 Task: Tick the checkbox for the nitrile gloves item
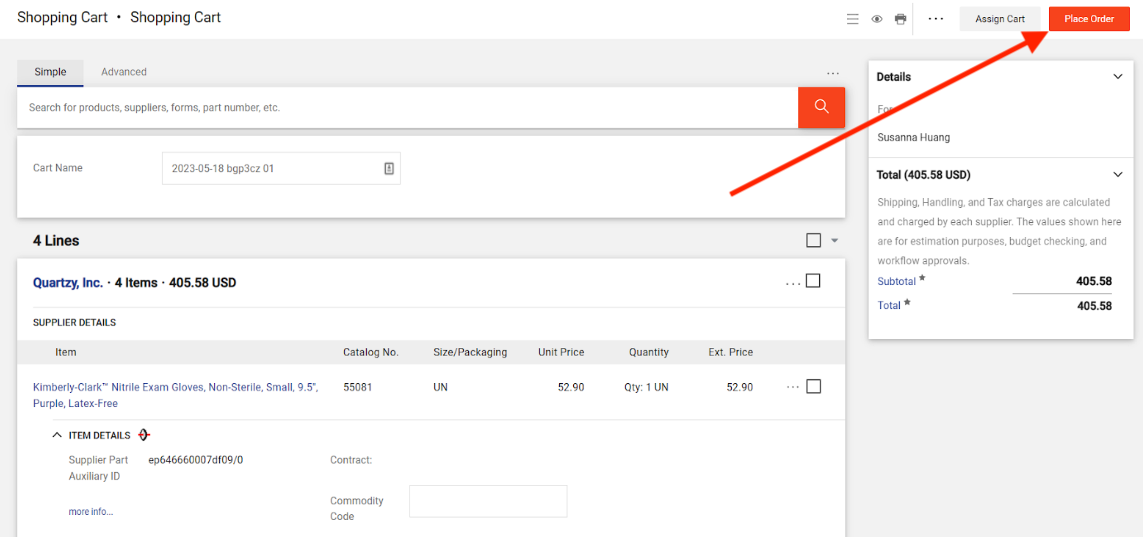[x=813, y=386]
